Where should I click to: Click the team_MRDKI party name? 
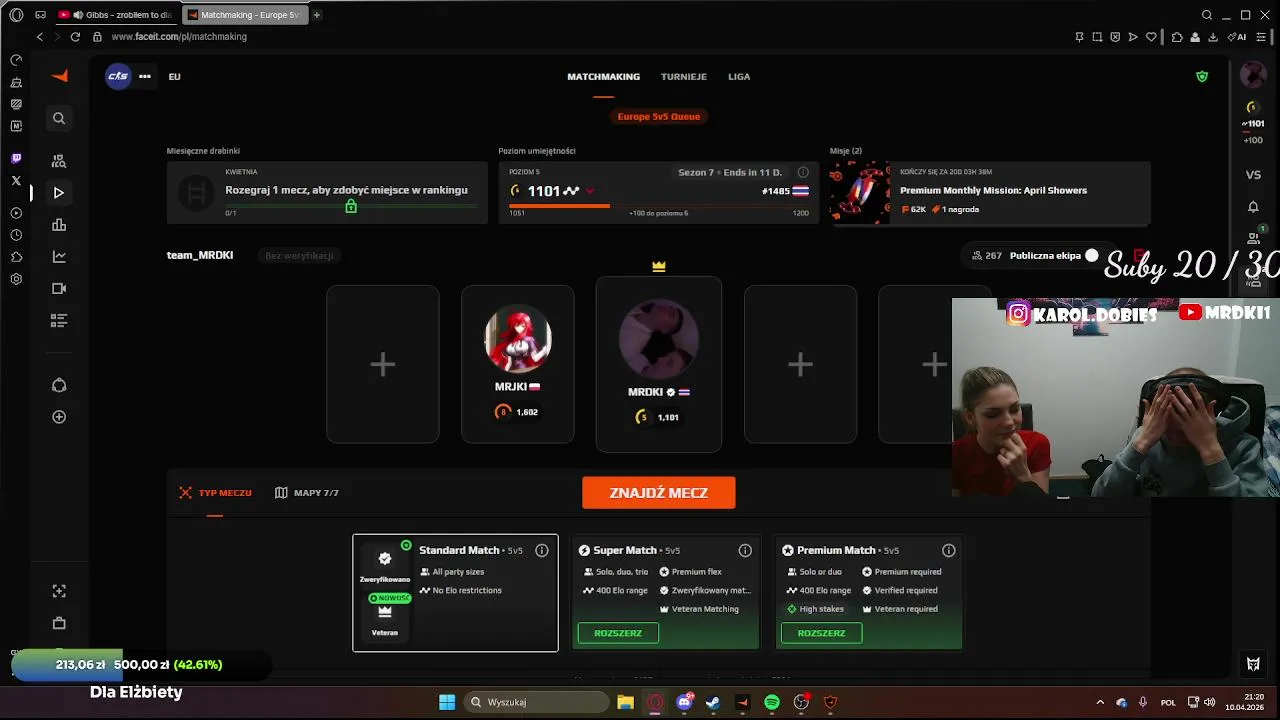tap(200, 255)
